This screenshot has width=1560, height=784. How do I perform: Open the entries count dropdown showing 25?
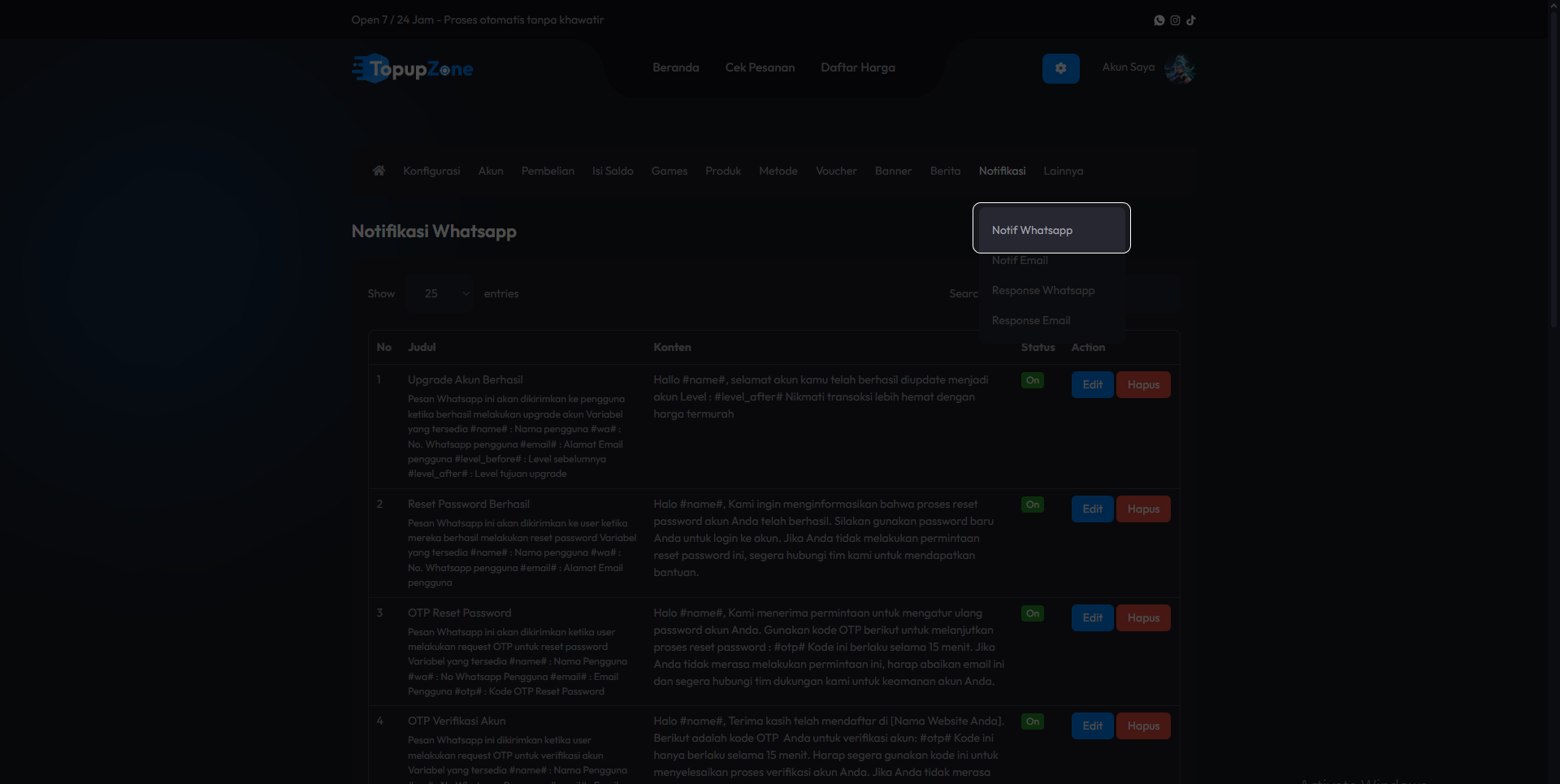pyautogui.click(x=440, y=293)
